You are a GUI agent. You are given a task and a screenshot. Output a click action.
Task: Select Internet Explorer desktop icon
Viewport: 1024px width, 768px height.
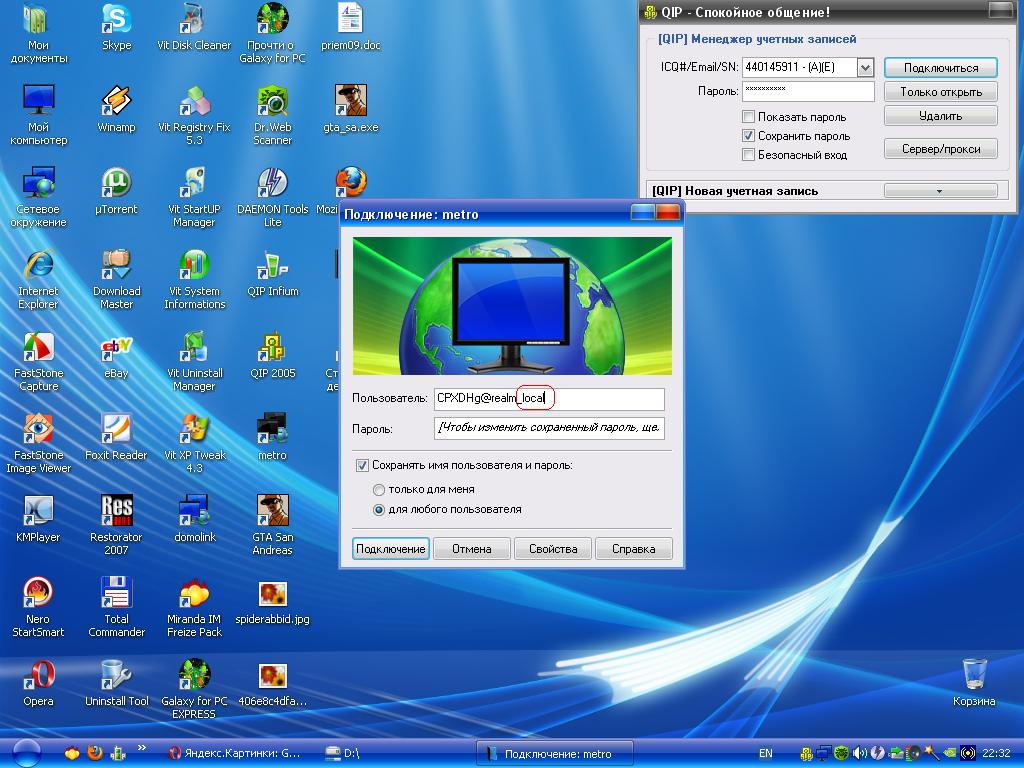[38, 280]
